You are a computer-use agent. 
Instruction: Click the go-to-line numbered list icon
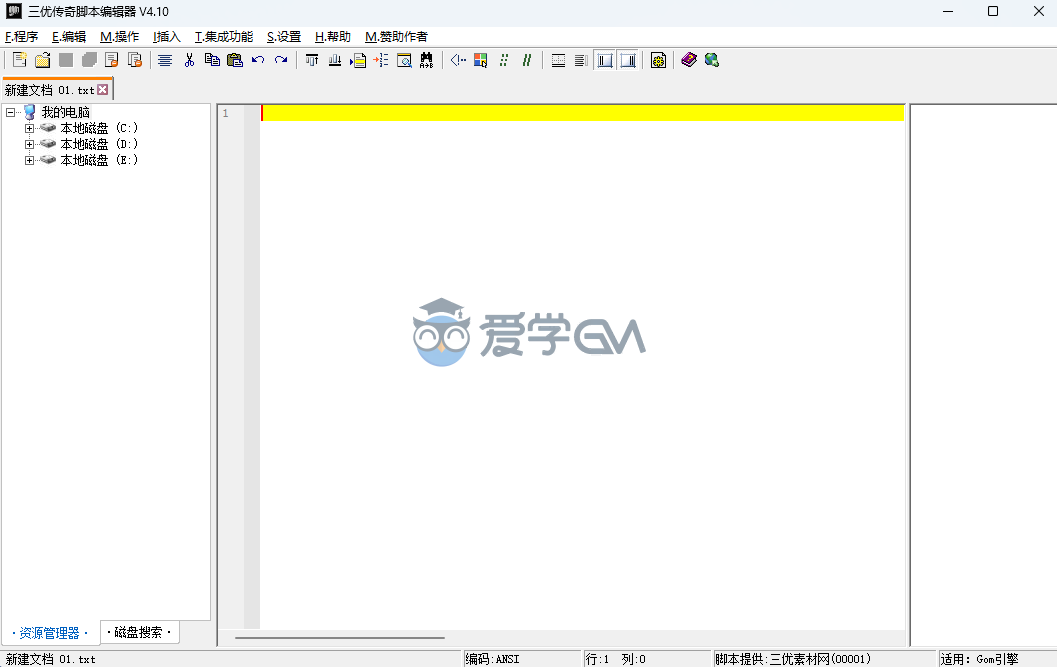pyautogui.click(x=381, y=60)
